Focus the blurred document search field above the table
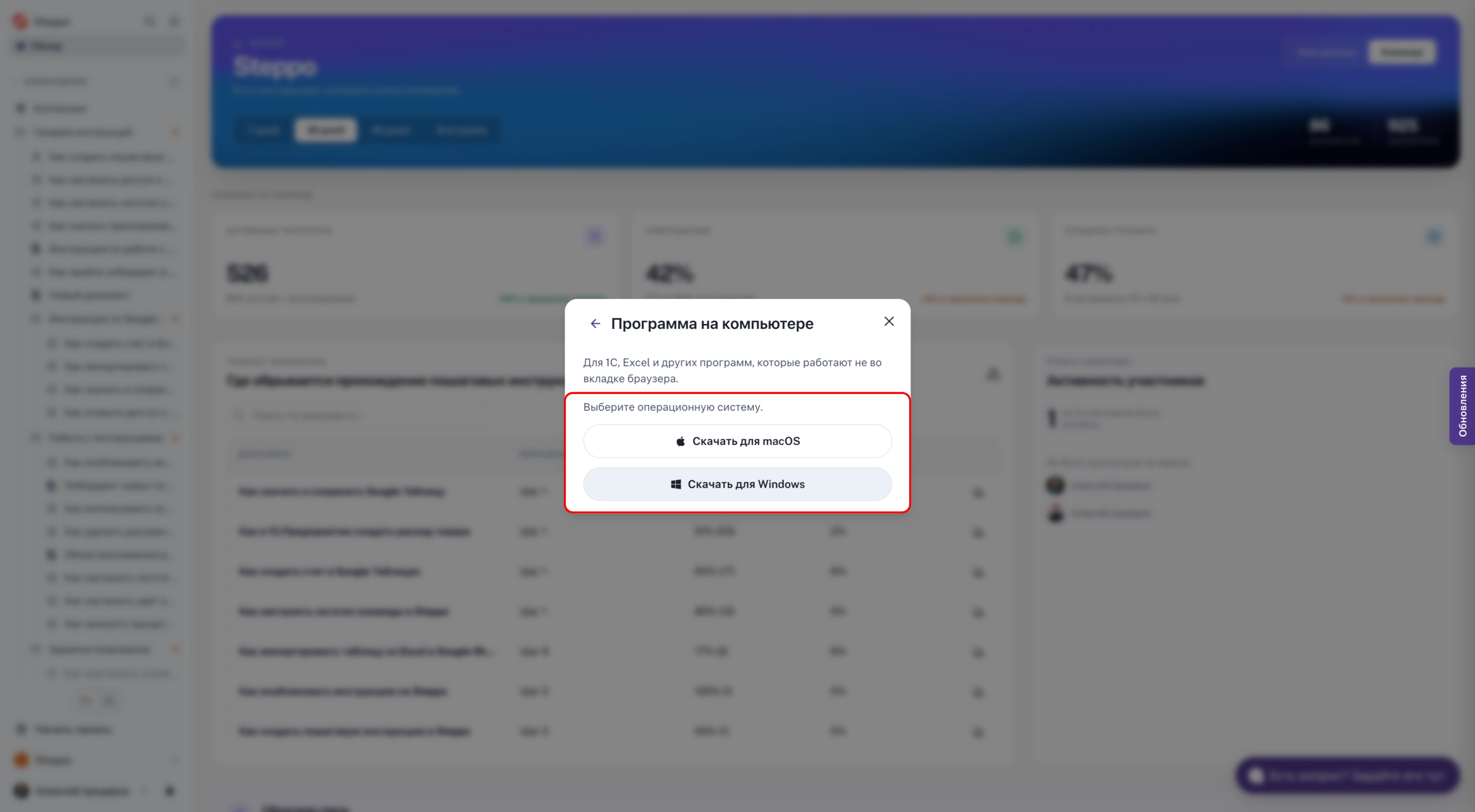 [x=361, y=414]
